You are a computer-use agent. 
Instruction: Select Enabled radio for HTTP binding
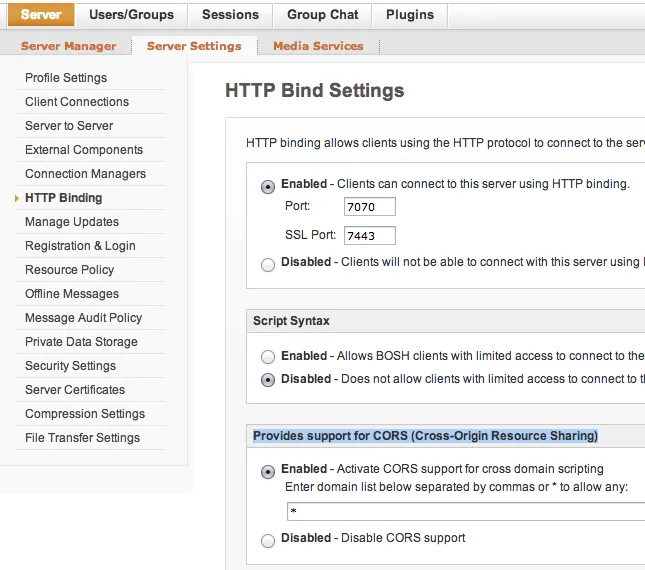pos(267,186)
